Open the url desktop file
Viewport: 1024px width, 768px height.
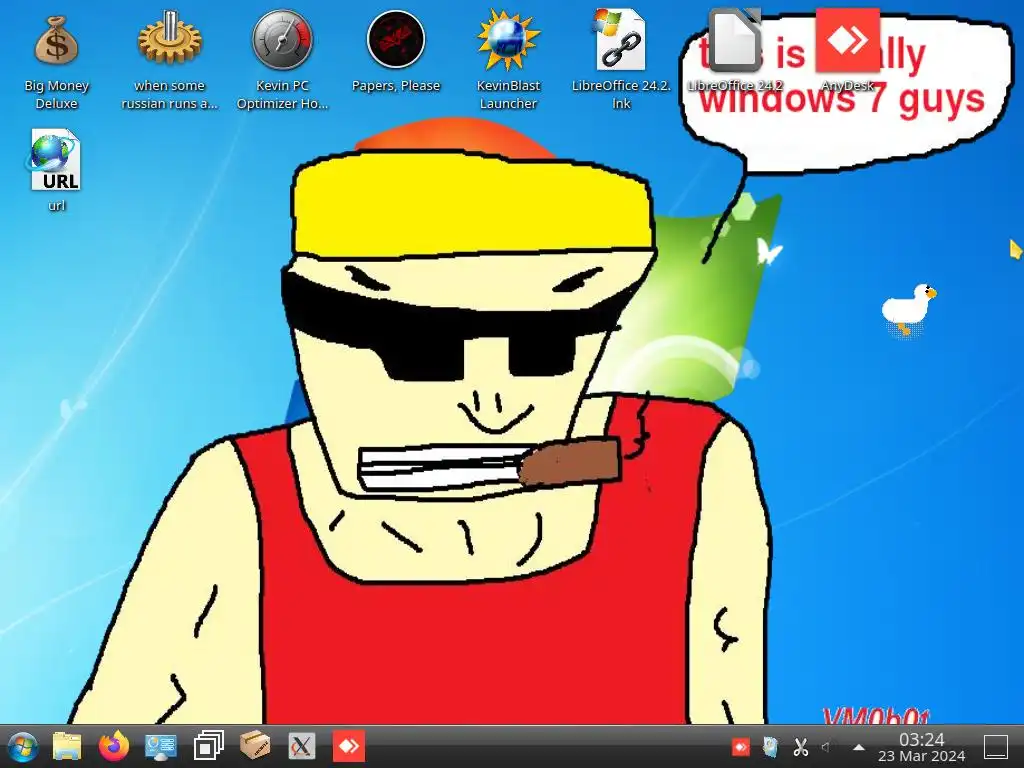(56, 170)
